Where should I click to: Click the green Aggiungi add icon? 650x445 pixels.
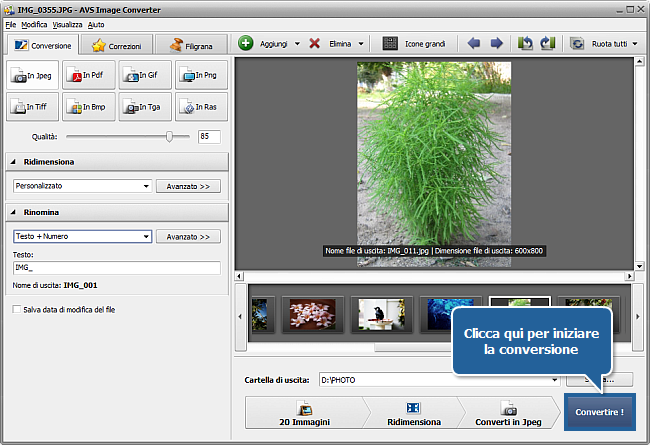click(x=246, y=44)
